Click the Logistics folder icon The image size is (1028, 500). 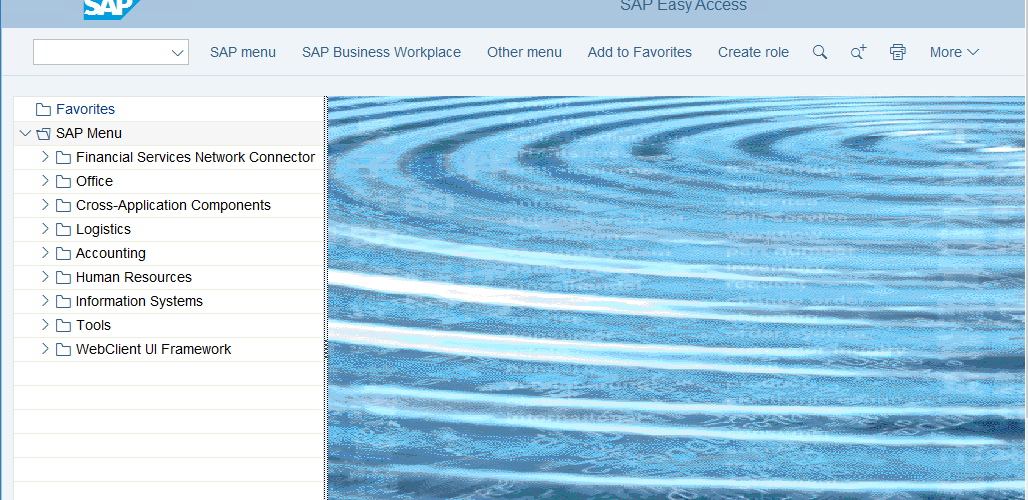[63, 229]
